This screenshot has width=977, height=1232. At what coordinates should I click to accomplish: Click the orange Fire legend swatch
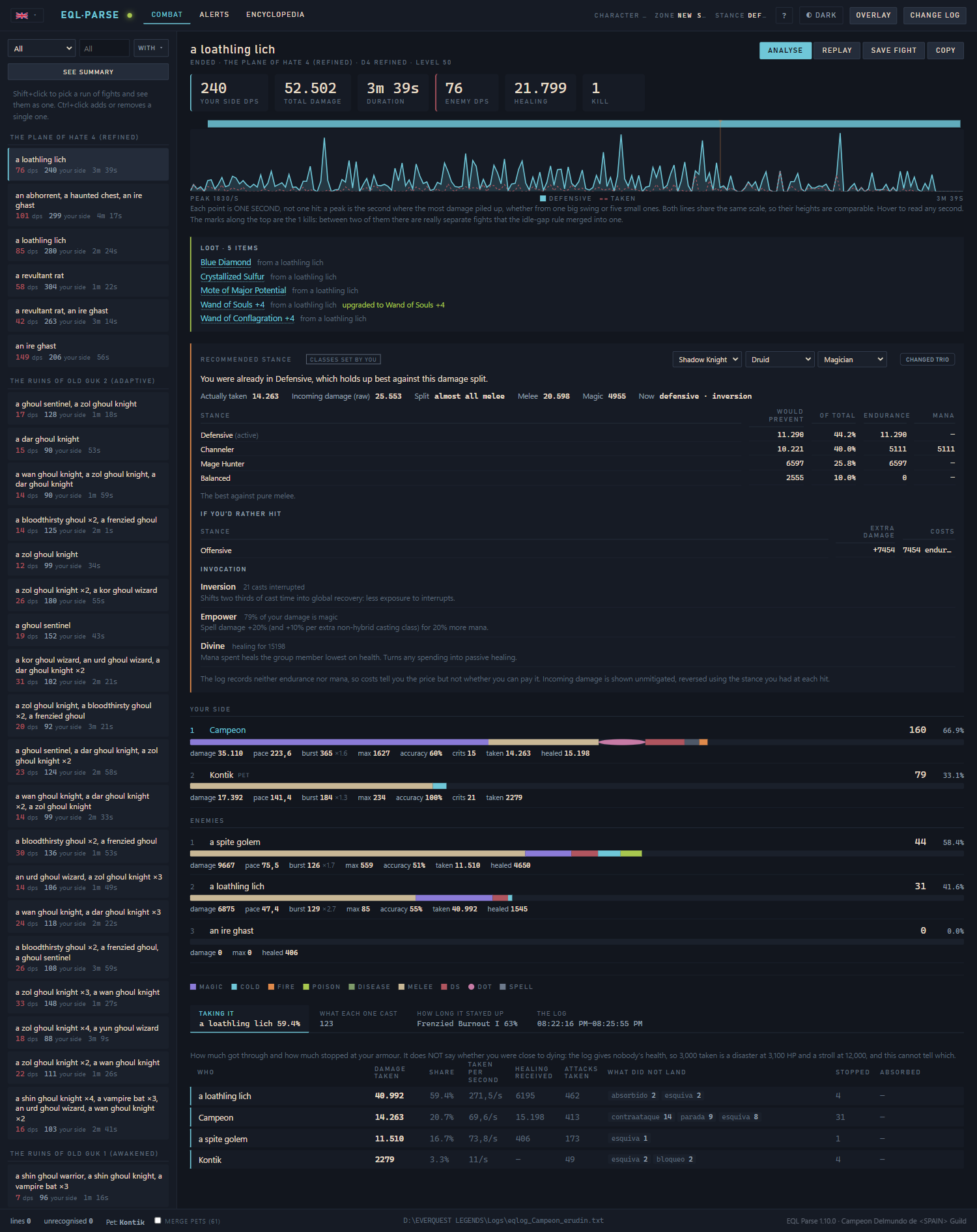(271, 986)
